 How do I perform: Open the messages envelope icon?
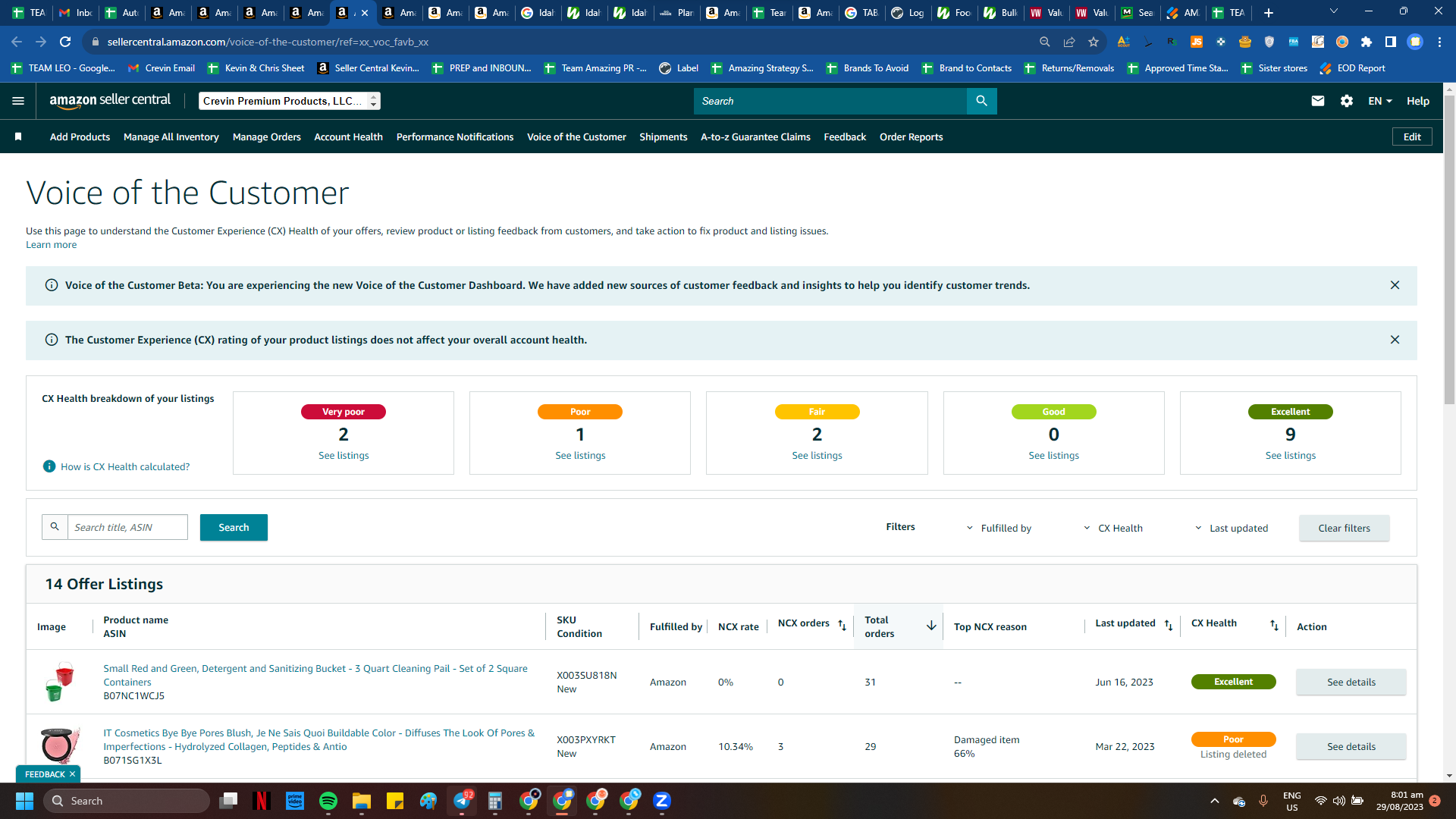point(1318,101)
